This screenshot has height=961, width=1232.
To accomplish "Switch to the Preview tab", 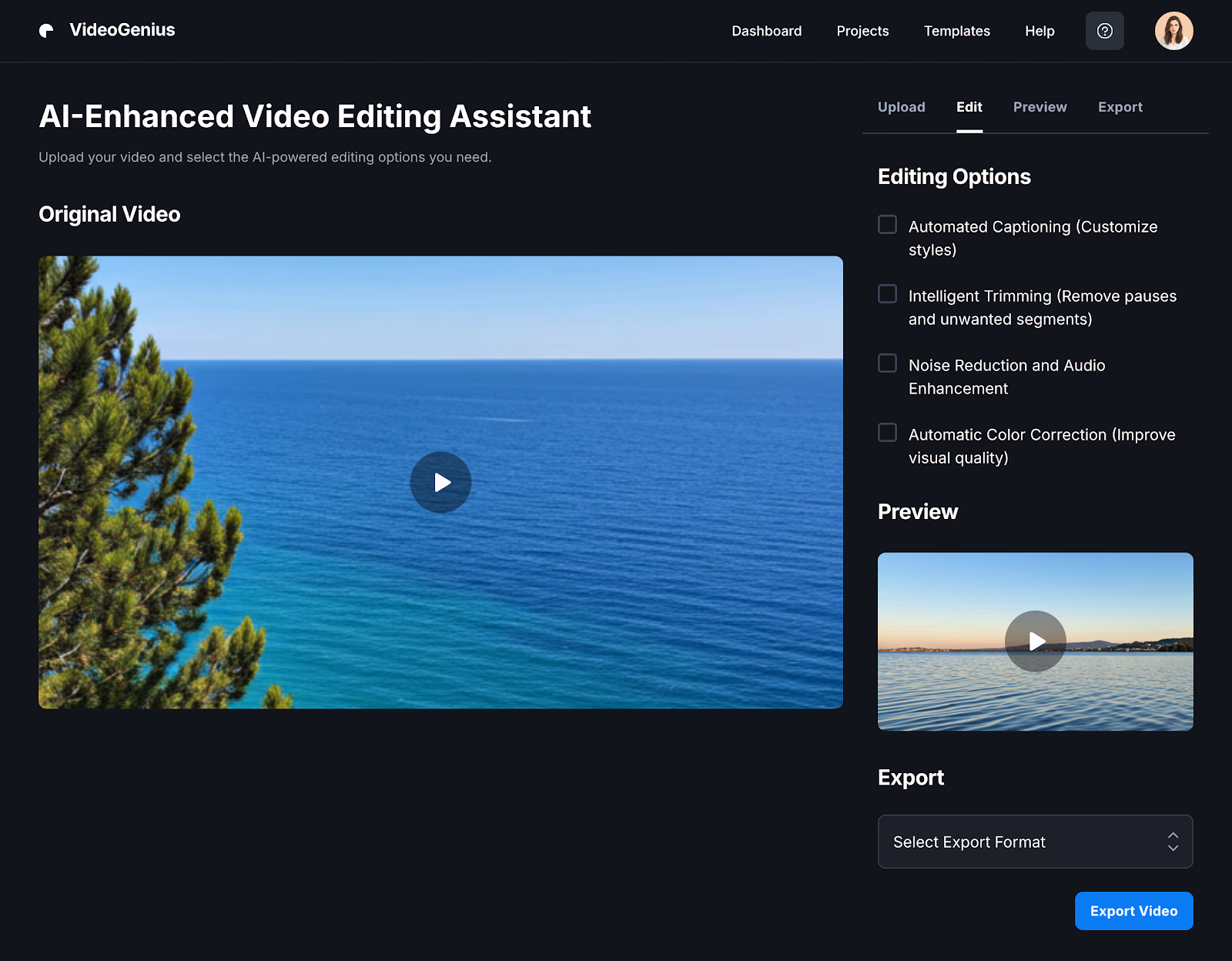I will (x=1039, y=107).
